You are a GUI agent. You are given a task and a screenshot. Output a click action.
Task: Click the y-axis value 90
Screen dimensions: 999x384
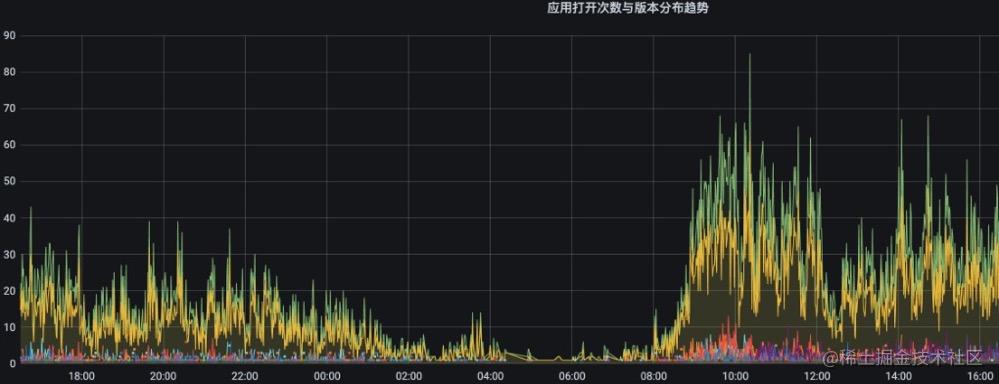click(9, 36)
